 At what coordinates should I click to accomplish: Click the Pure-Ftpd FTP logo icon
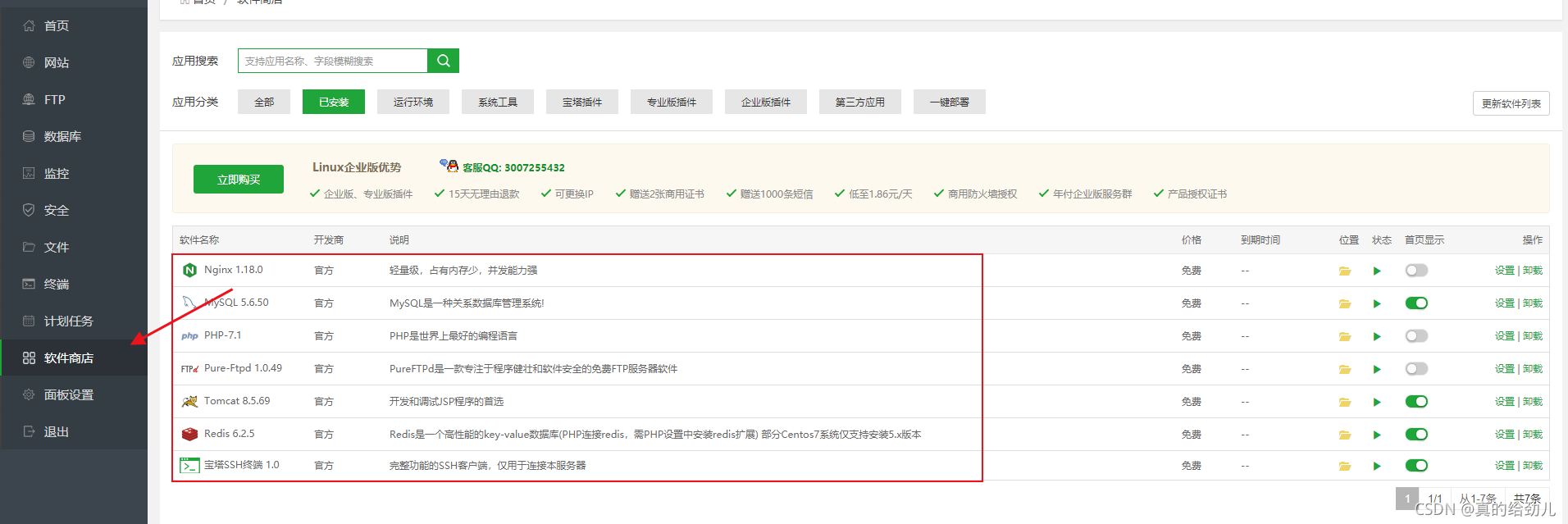(x=189, y=369)
